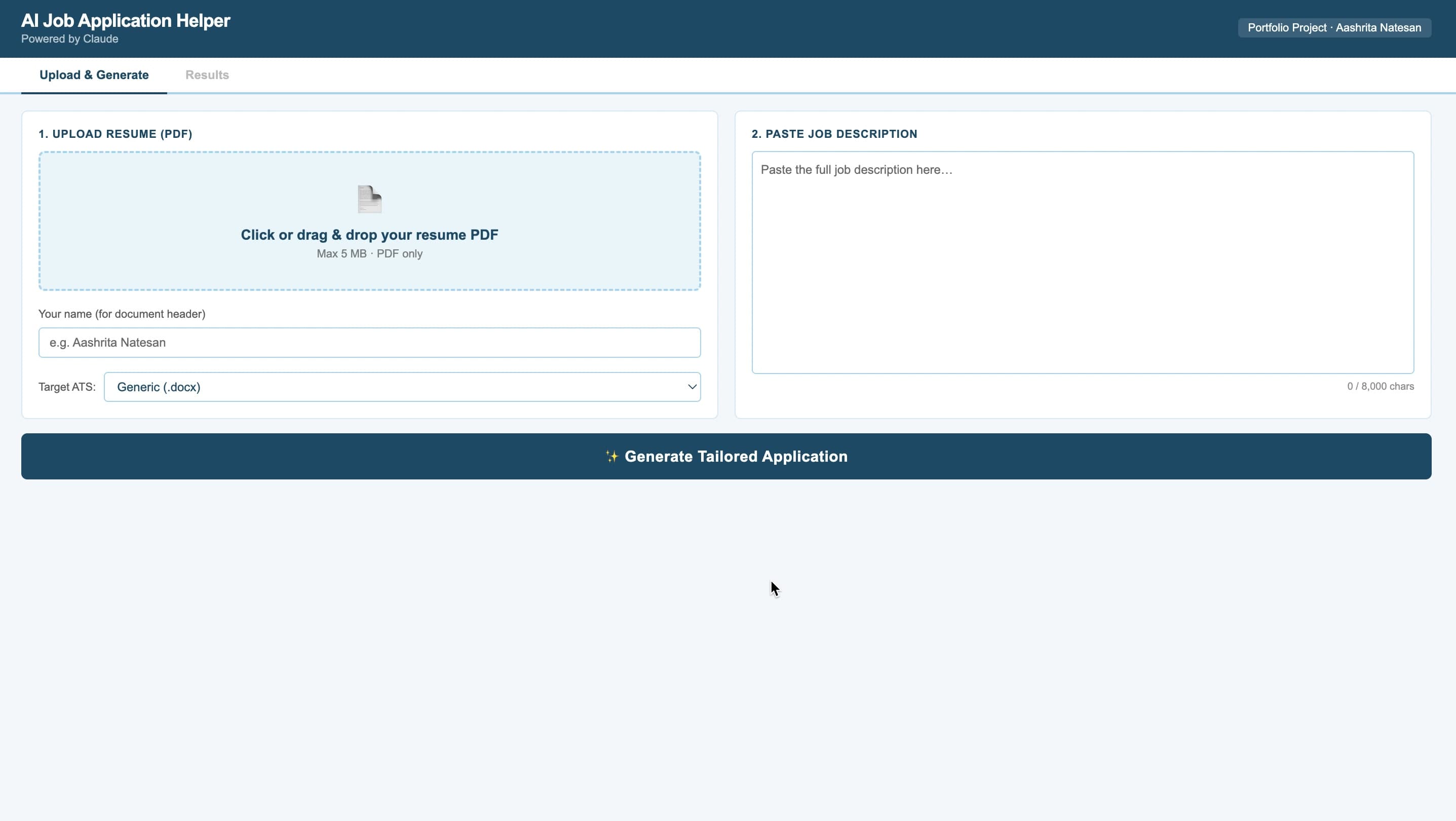This screenshot has width=1456, height=821.
Task: Click the '1. UPLOAD RESUME (PDF)' heading
Action: click(x=116, y=134)
